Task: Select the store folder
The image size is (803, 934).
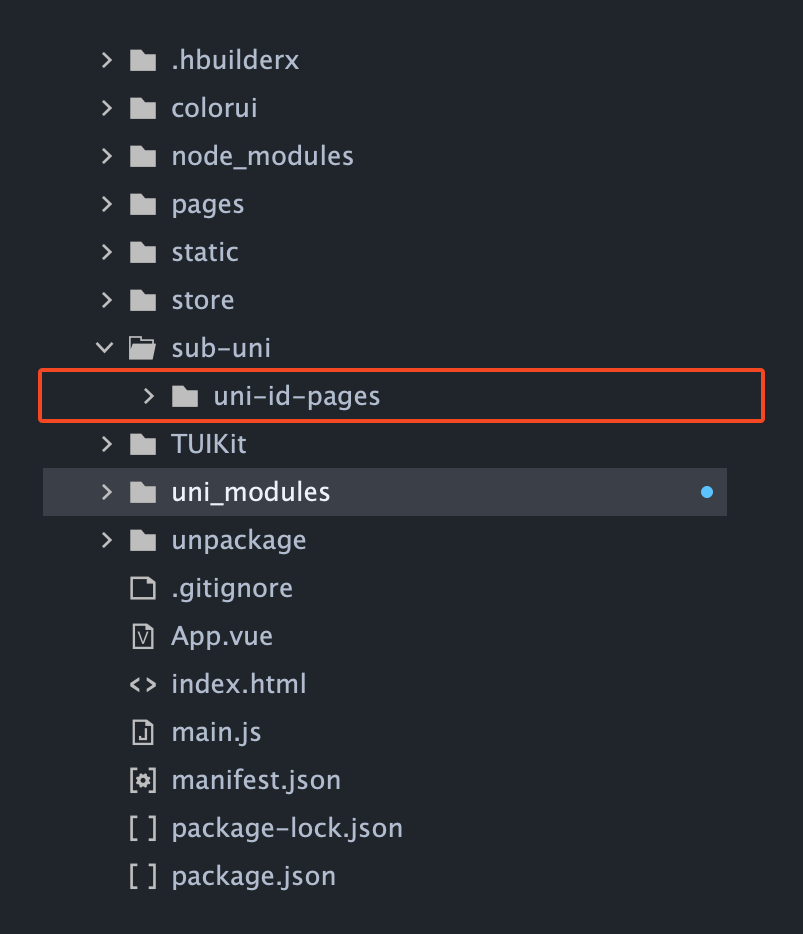Action: click(203, 300)
